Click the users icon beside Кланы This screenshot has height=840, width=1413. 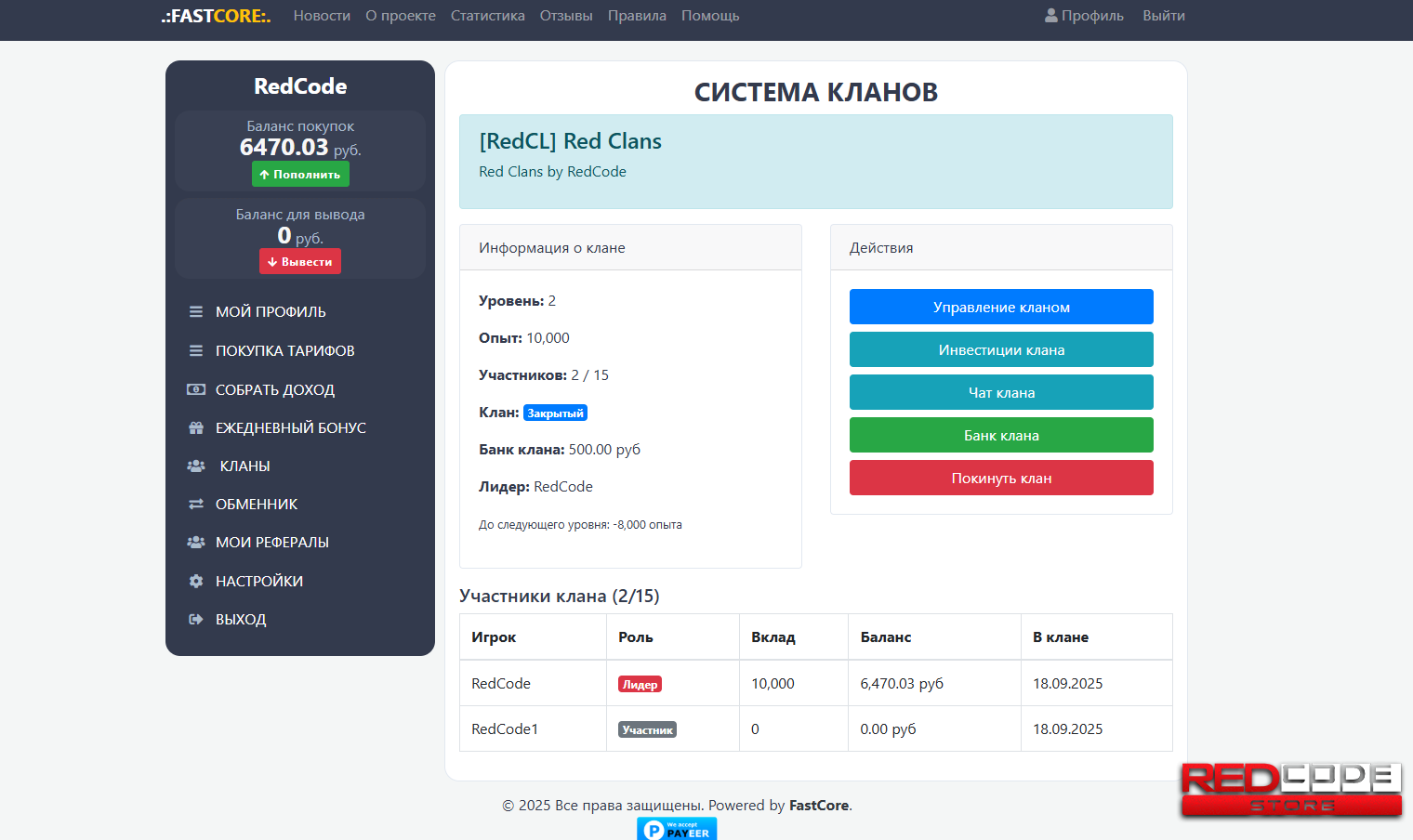pos(196,466)
